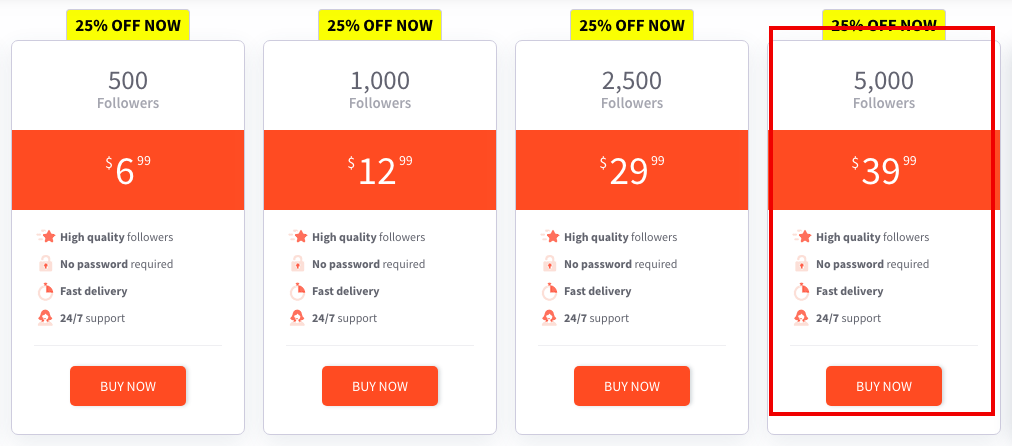Click padlock icon in 1,000 followers card
The height and width of the screenshot is (446, 1012).
coord(297,263)
